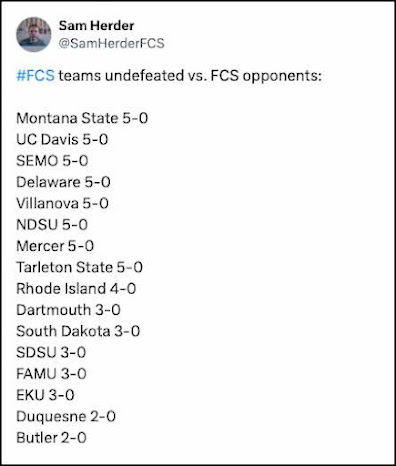Click the NDSU 5-0 entry
This screenshot has width=396, height=466.
(x=52, y=225)
